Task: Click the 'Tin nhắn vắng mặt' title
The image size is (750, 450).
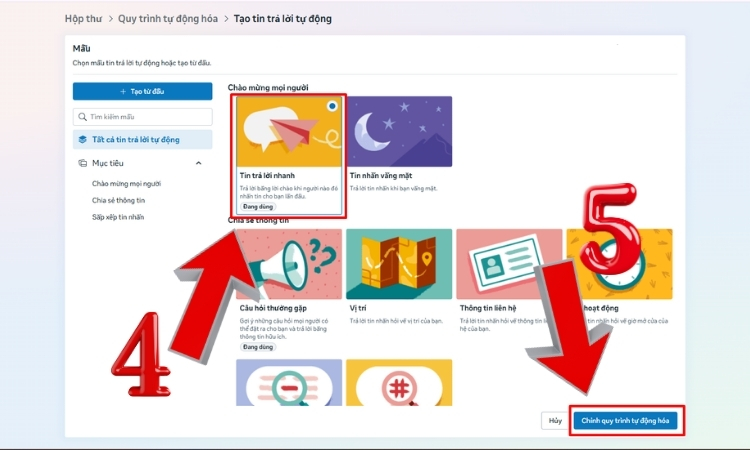Action: (x=381, y=176)
